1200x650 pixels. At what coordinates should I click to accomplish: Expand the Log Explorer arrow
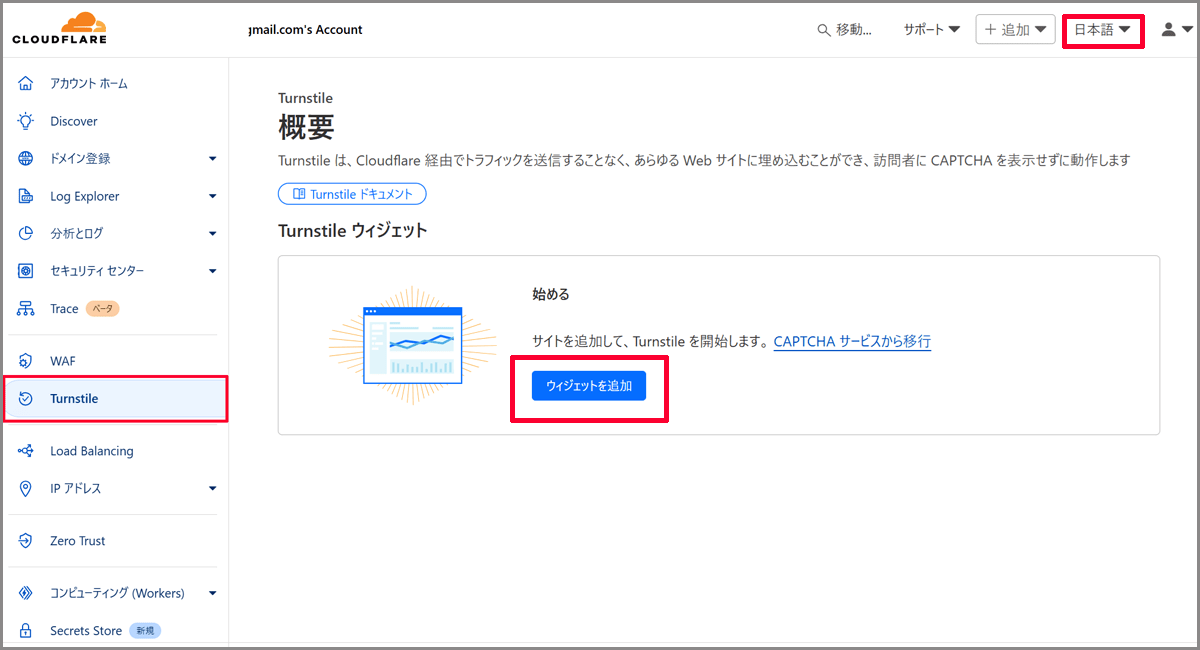[x=212, y=196]
